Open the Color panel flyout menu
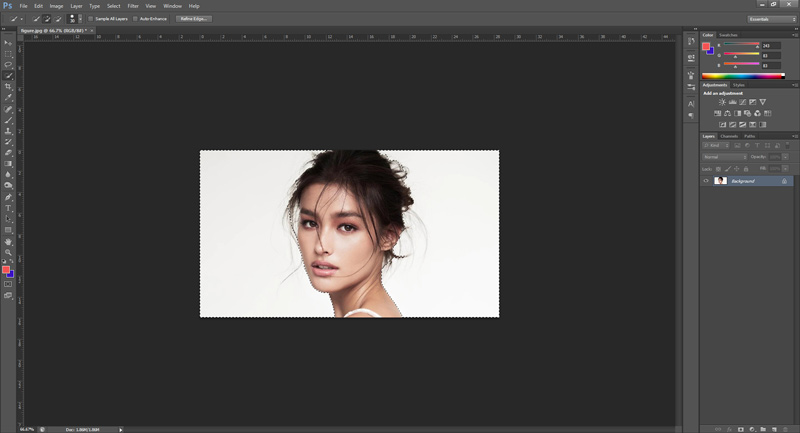800x433 pixels. coord(794,35)
